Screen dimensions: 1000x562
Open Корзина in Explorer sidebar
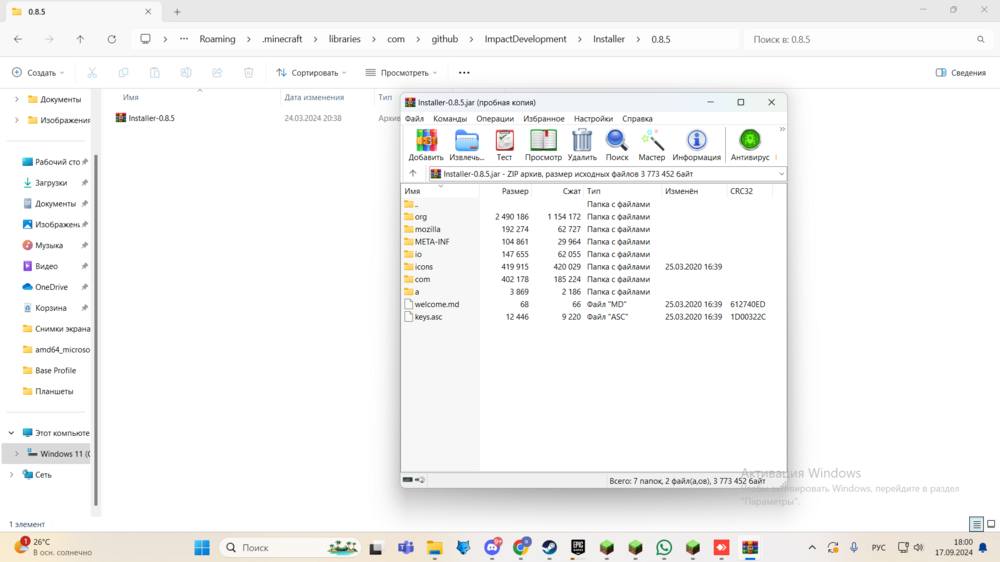coord(51,307)
